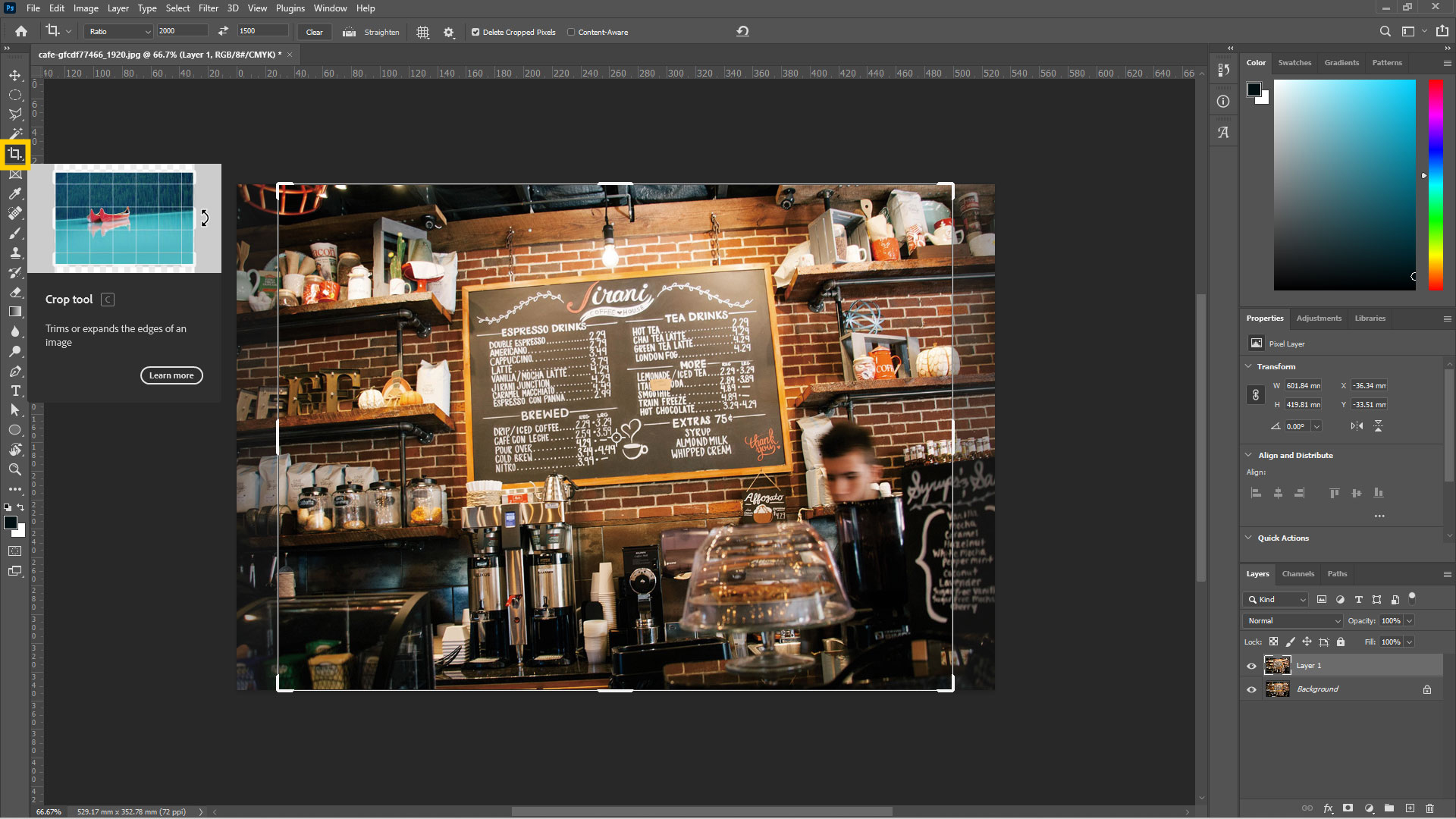Add layer style fx button
Image resolution: width=1456 pixels, height=819 pixels.
1329,808
